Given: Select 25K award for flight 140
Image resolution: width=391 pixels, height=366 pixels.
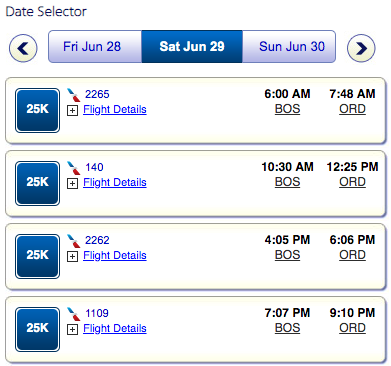Looking at the screenshot, I should tap(37, 183).
